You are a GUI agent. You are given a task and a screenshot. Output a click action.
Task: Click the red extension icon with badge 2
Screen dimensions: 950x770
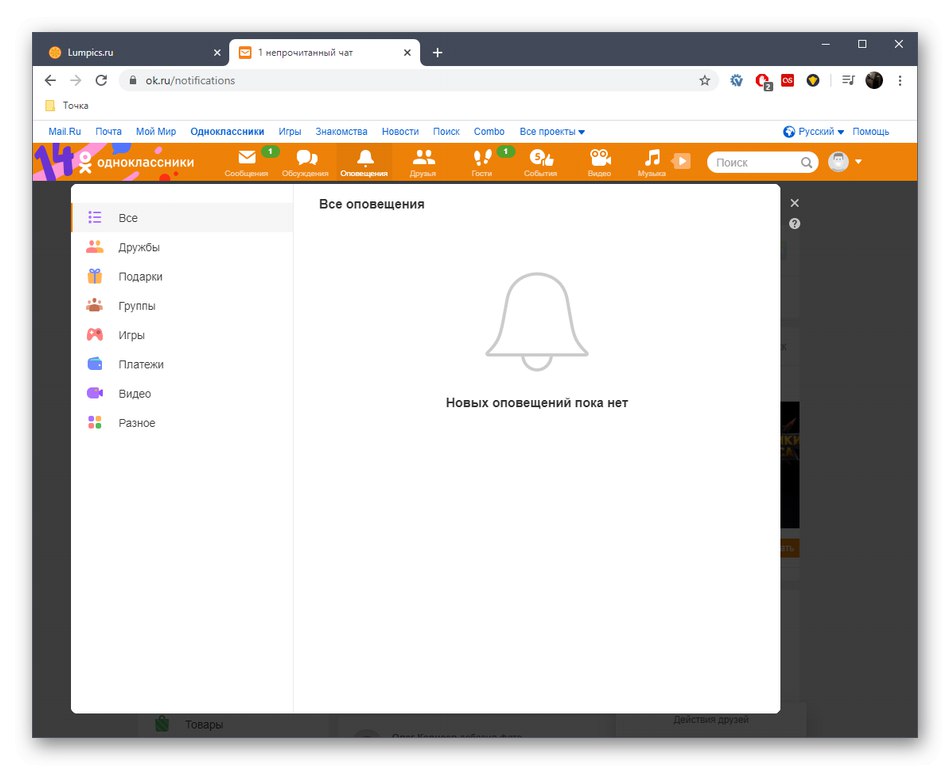point(763,81)
